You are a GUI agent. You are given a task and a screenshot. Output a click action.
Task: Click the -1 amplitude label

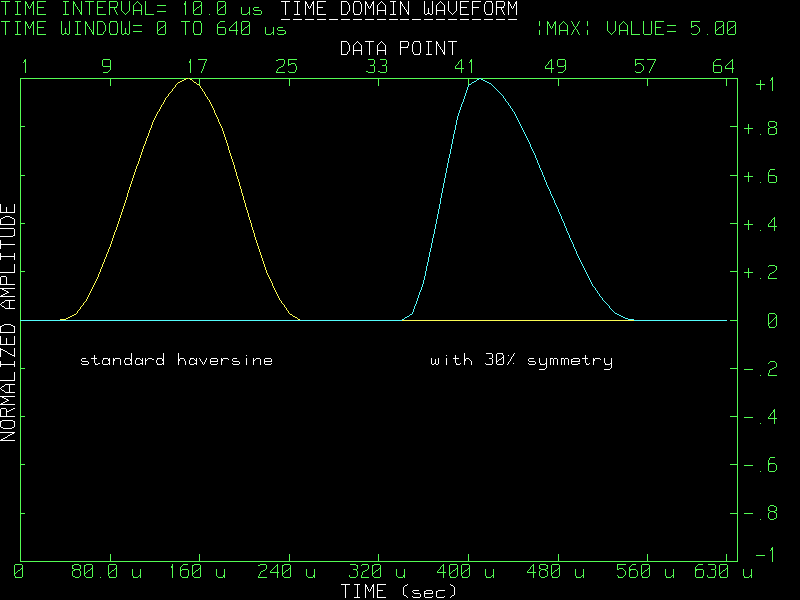765,555
